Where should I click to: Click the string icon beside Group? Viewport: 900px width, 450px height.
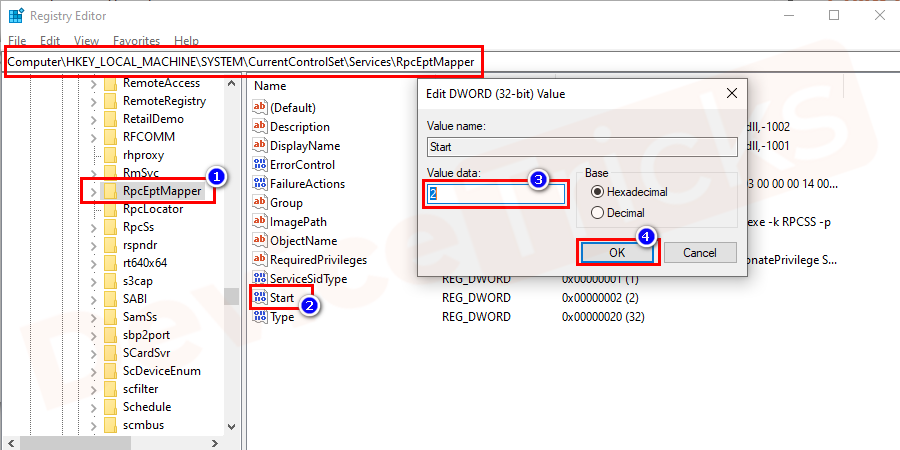pyautogui.click(x=260, y=203)
